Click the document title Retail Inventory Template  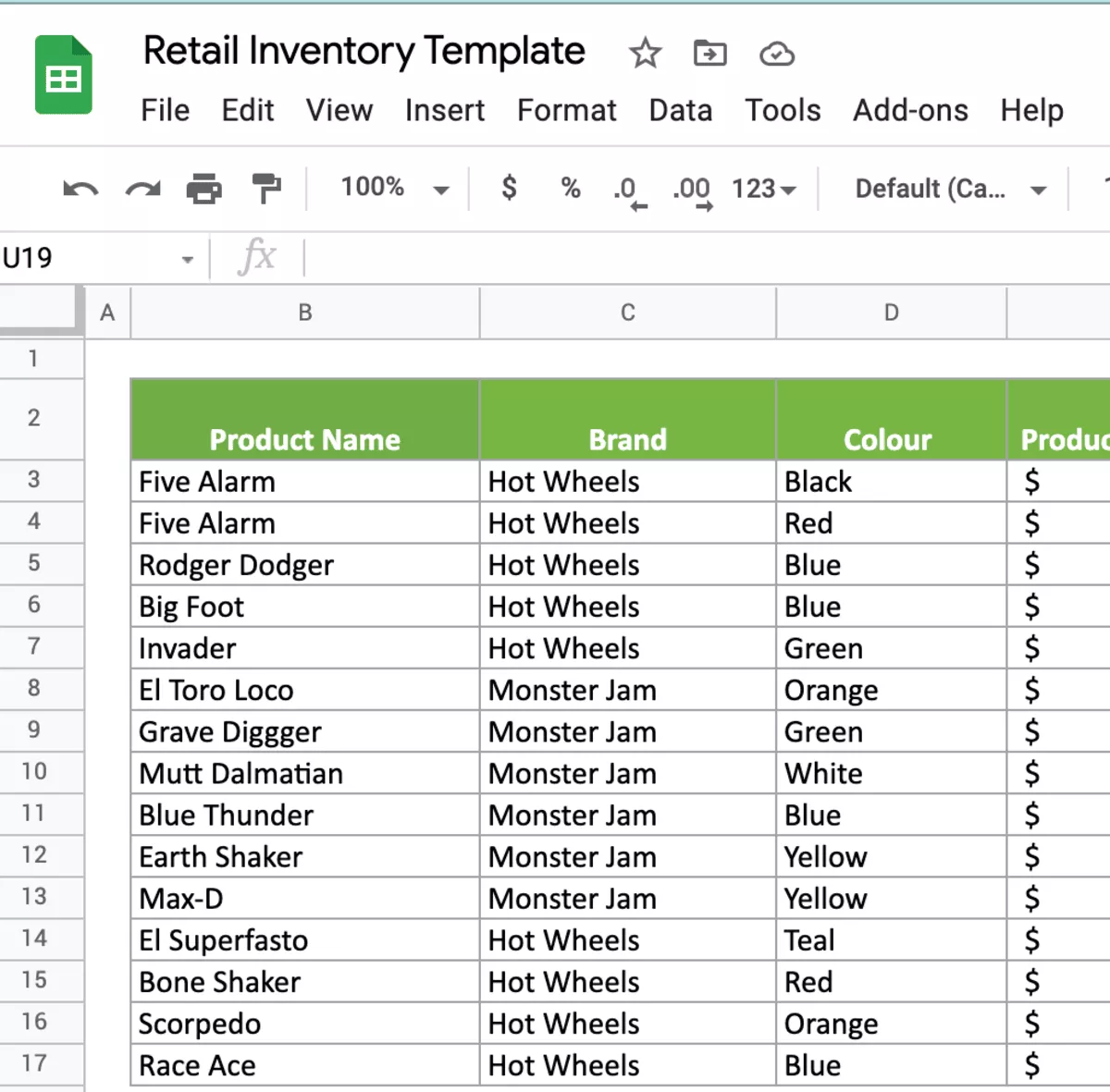click(x=364, y=51)
